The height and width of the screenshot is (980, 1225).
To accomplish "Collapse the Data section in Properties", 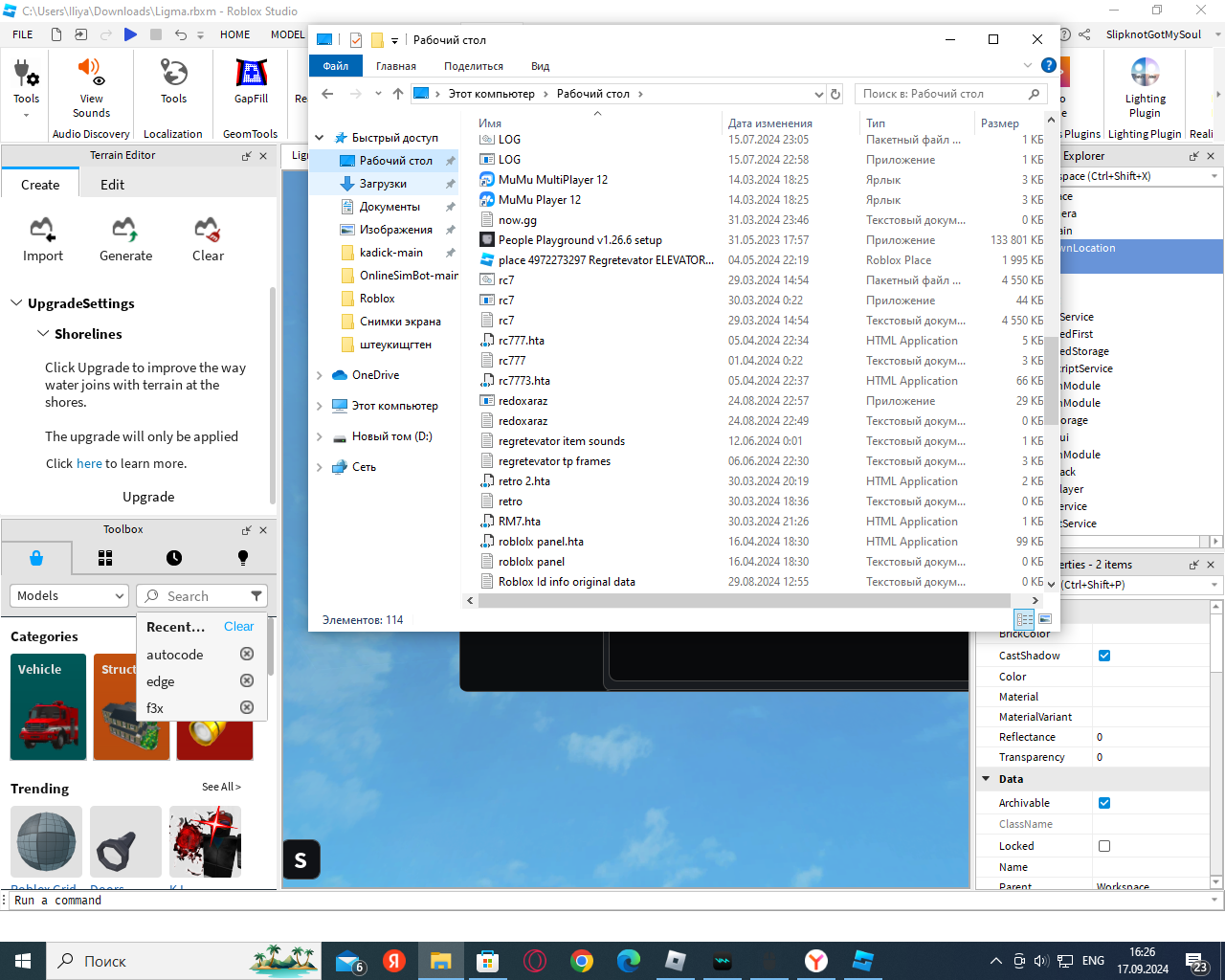I will coord(986,779).
